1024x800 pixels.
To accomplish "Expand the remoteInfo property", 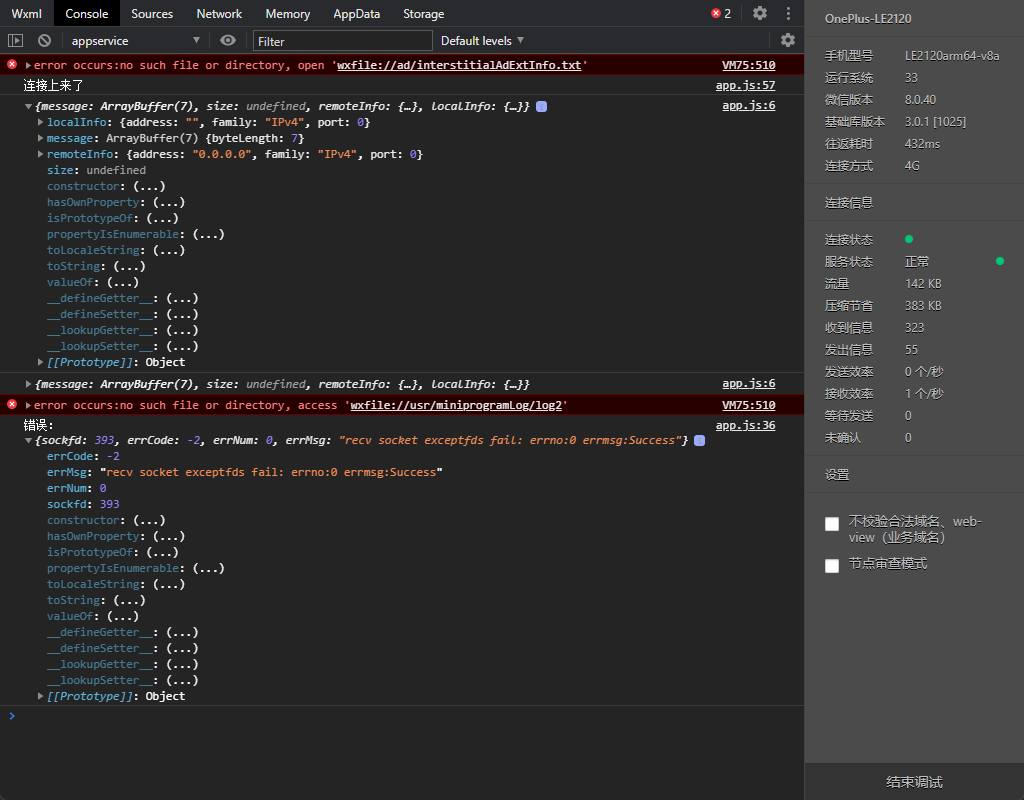I will pos(40,154).
